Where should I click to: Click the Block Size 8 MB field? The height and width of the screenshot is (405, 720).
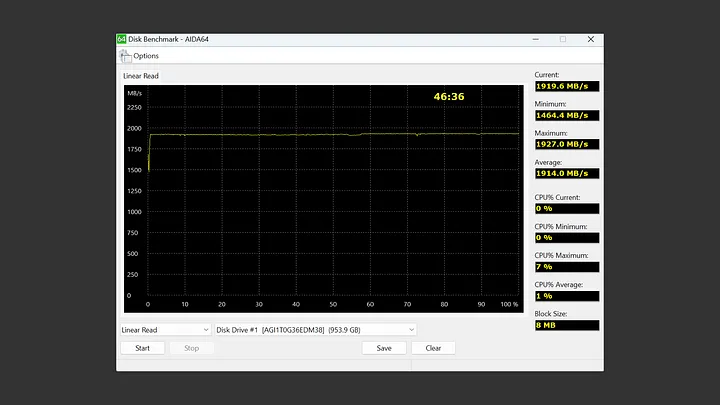click(x=567, y=325)
